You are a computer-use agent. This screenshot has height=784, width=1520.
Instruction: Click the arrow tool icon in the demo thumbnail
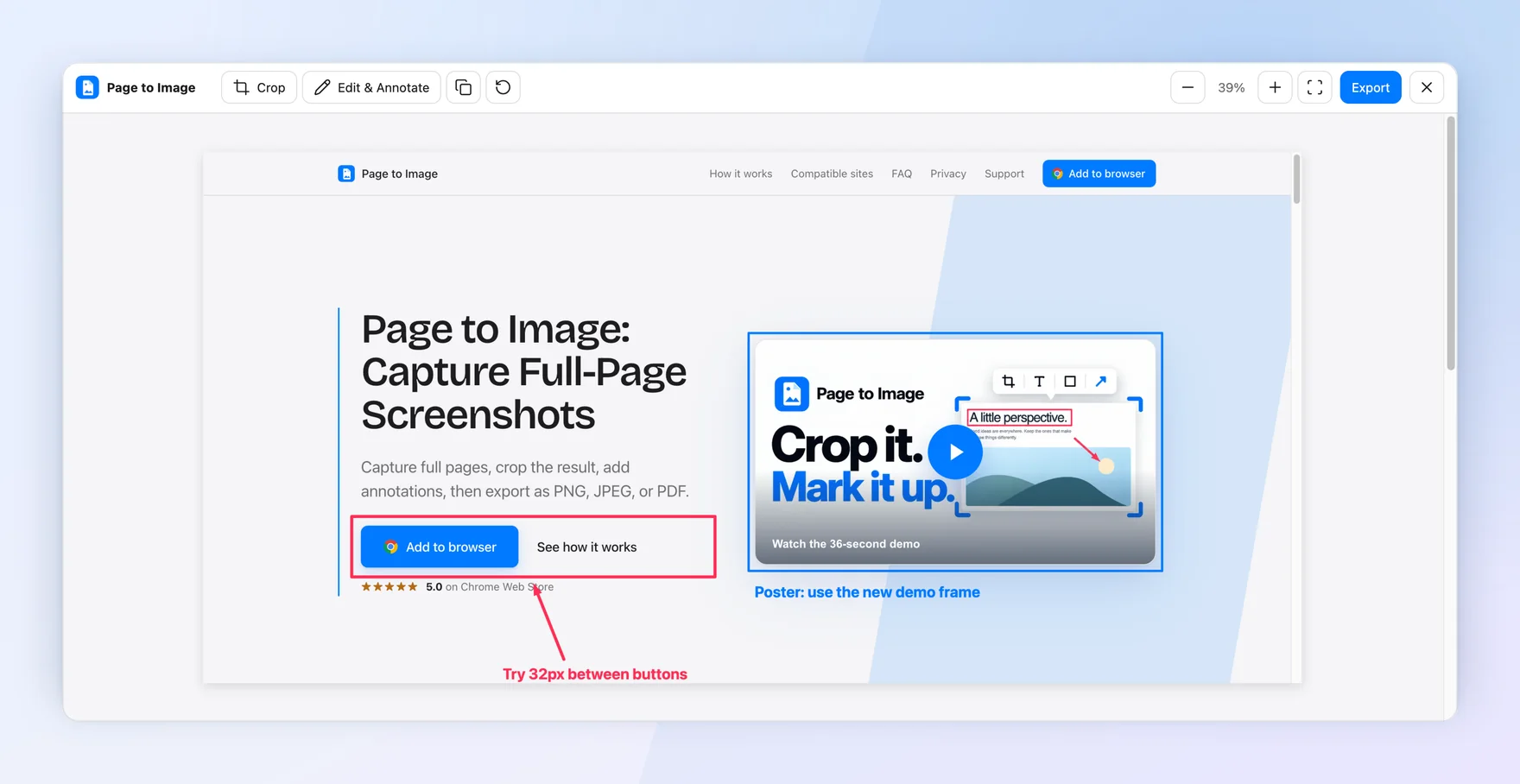pos(1100,381)
